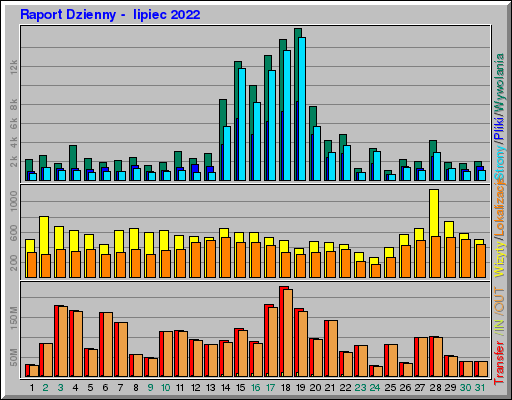This screenshot has height=400, width=512.
Task: Click the '12k' y-axis value
Action: coord(14,67)
